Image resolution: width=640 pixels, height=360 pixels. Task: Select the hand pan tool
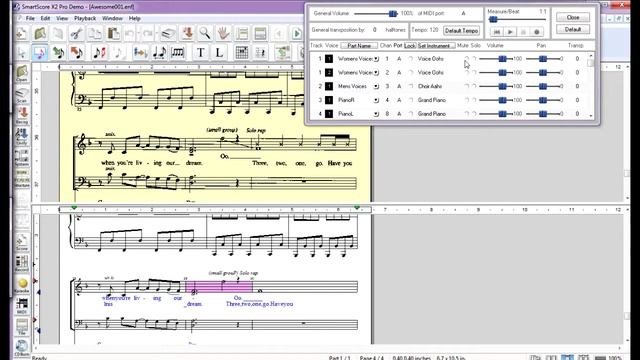click(x=223, y=33)
